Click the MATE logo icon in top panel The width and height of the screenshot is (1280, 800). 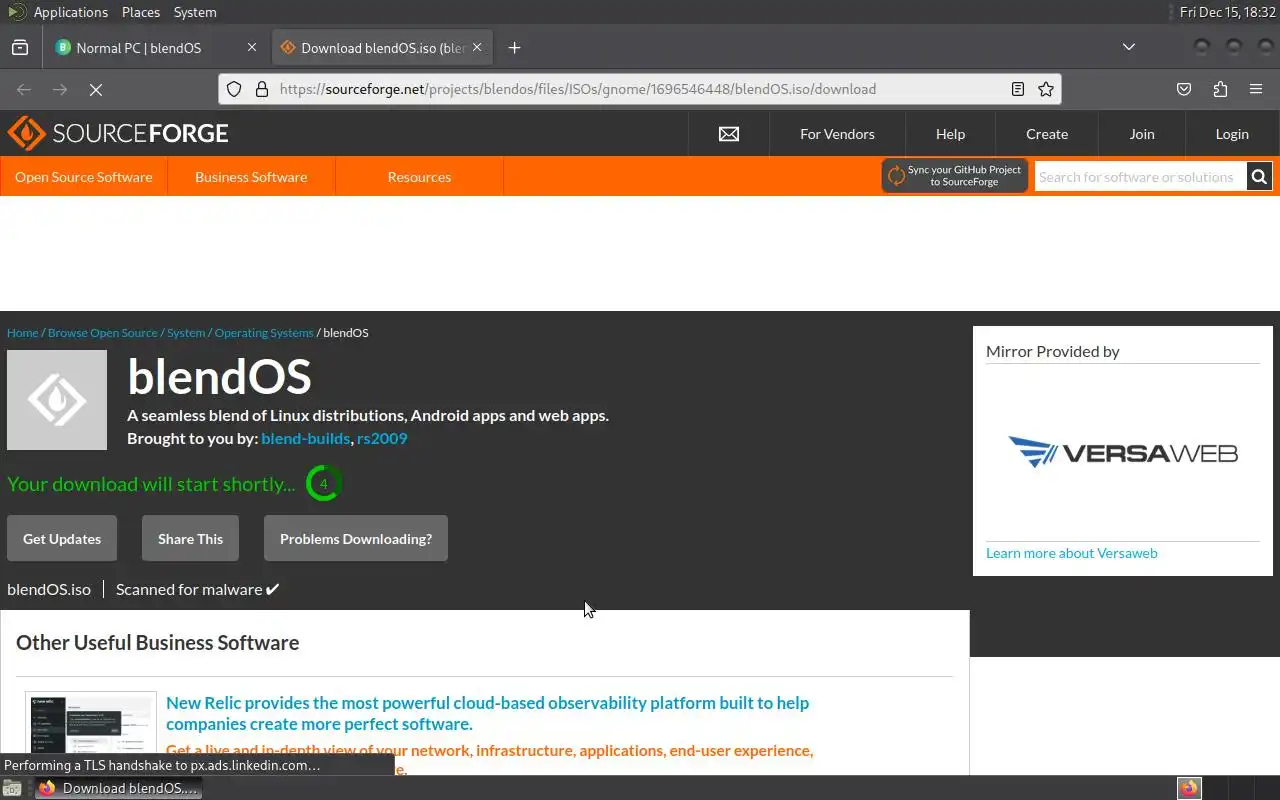coord(16,12)
